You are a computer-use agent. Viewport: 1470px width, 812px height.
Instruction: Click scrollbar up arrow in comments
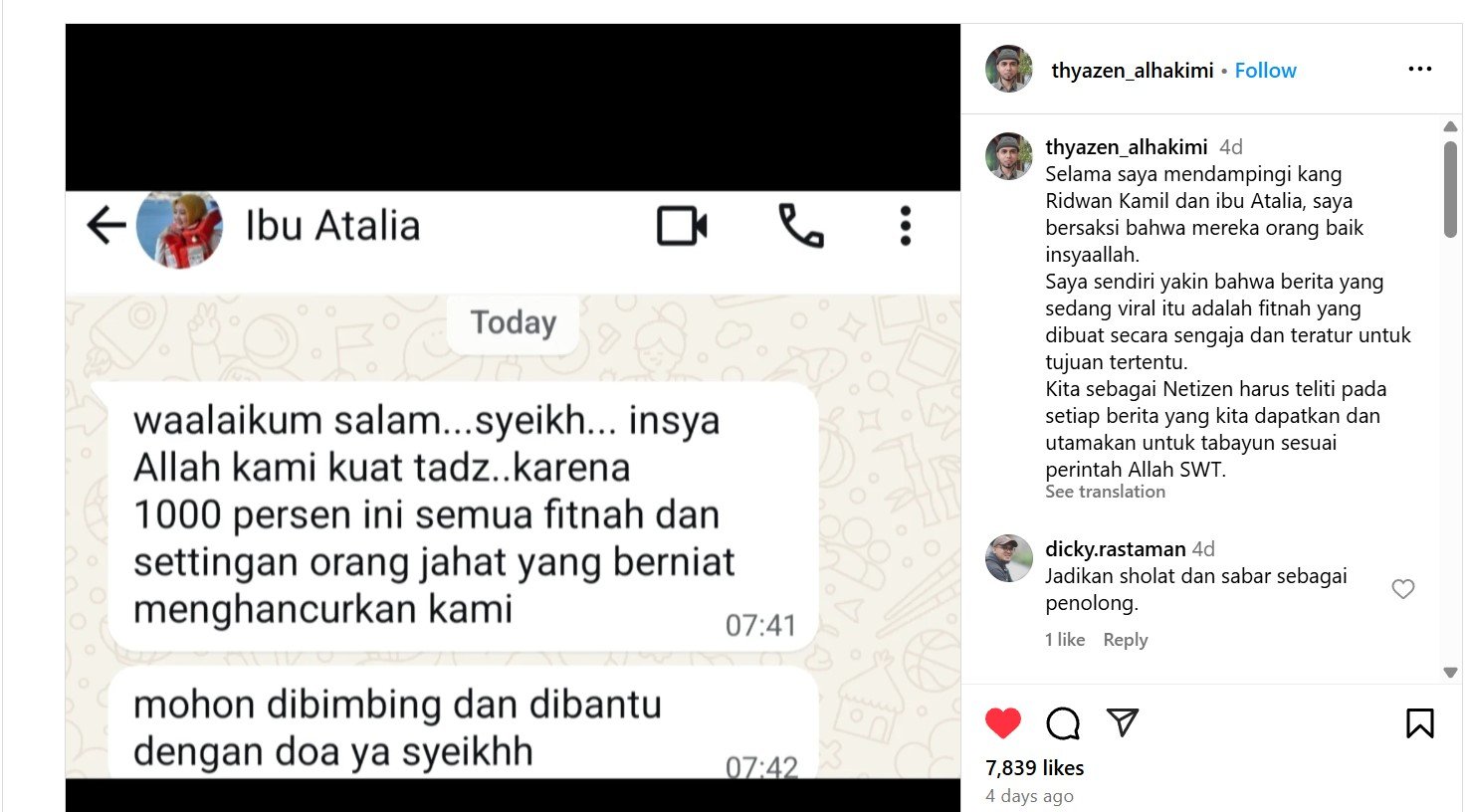pyautogui.click(x=1450, y=126)
